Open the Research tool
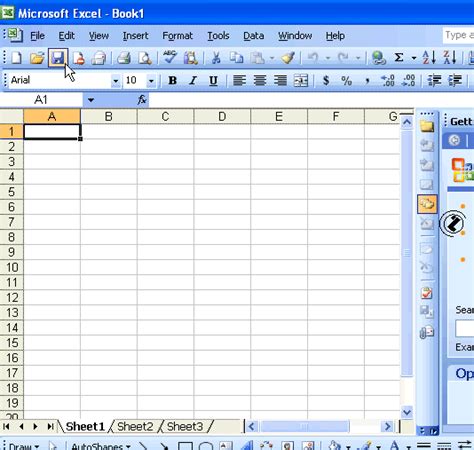 coord(191,58)
